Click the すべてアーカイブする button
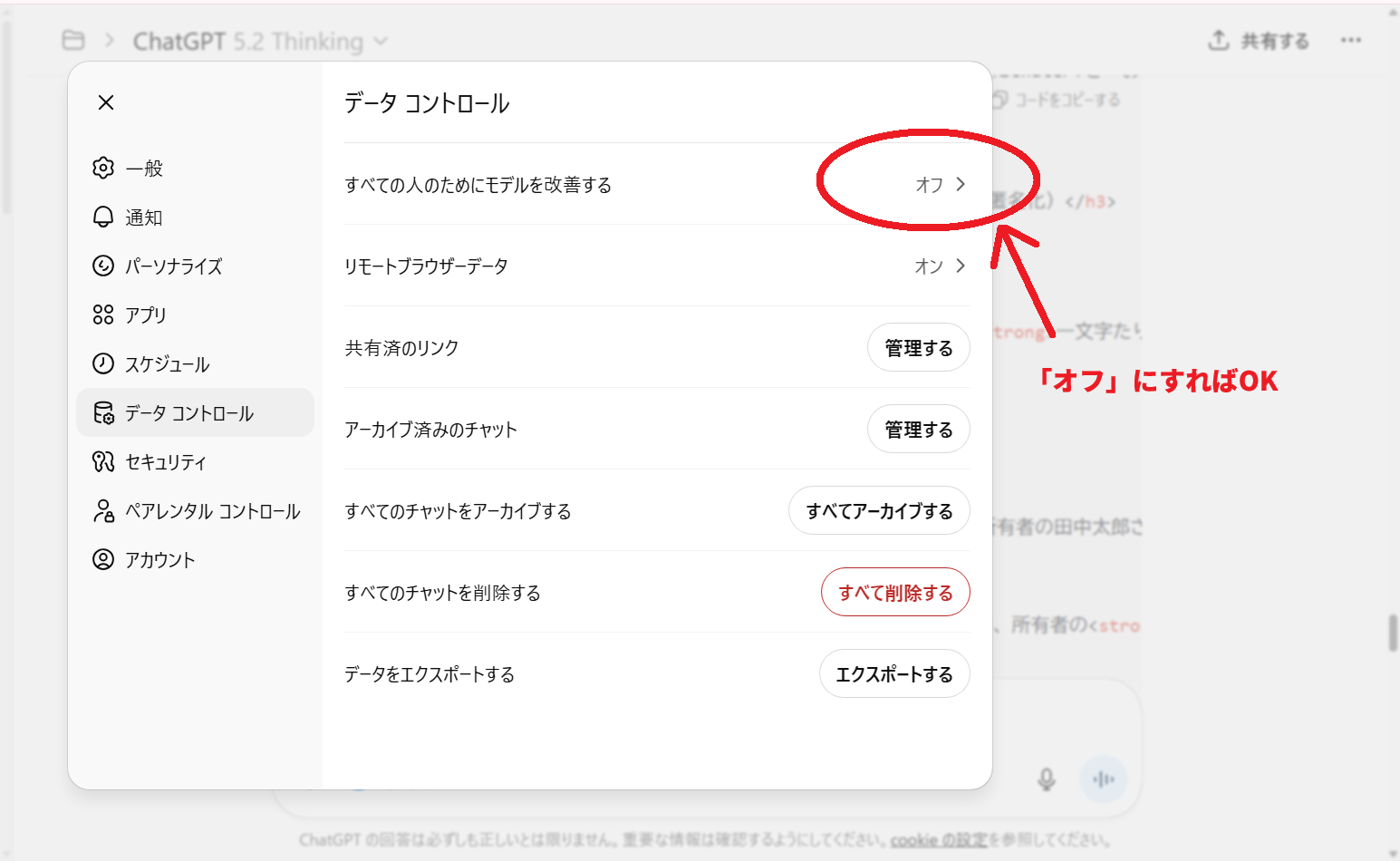Viewport: 1400px width, 861px height. (x=879, y=511)
